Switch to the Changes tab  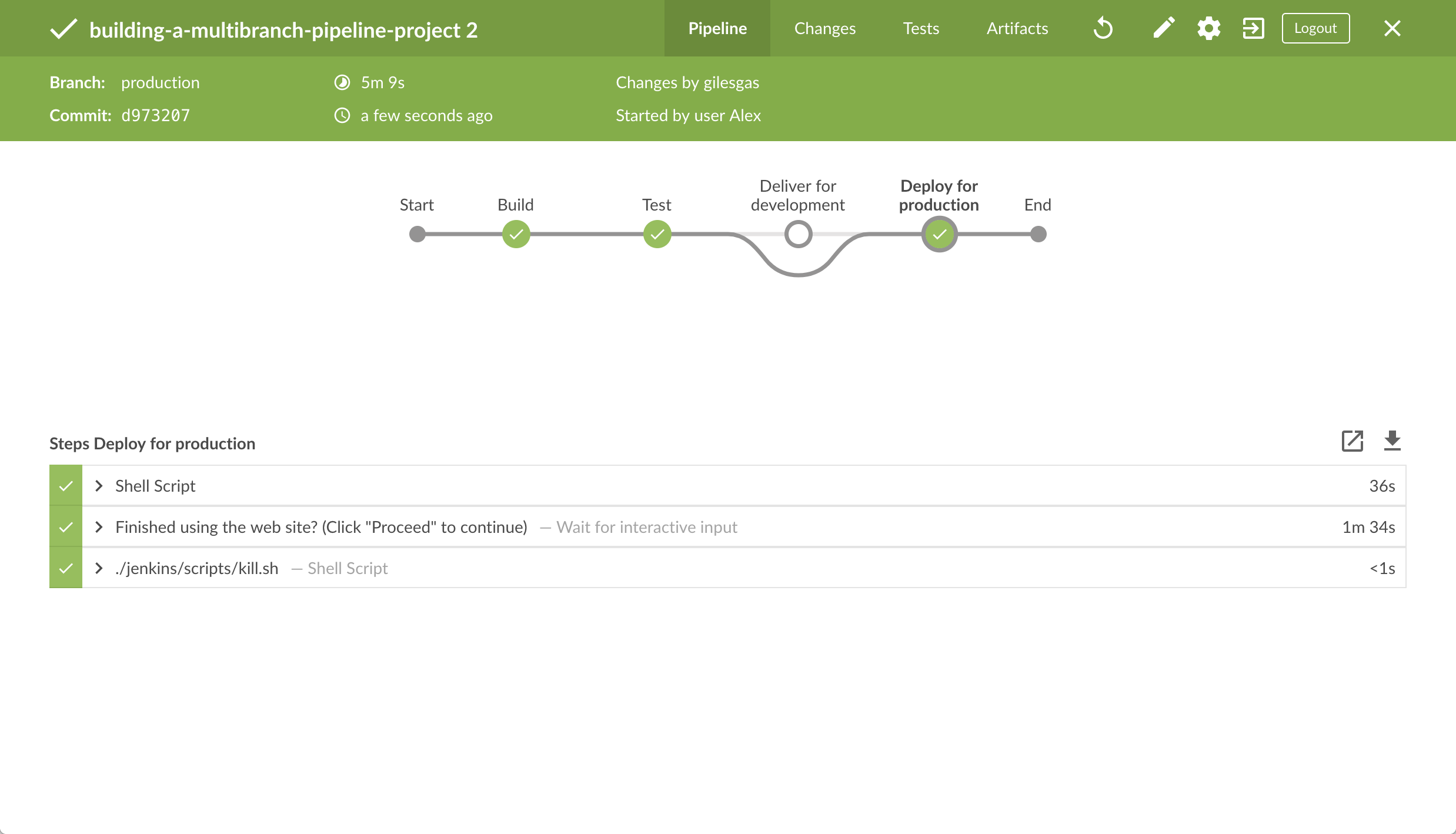[825, 28]
